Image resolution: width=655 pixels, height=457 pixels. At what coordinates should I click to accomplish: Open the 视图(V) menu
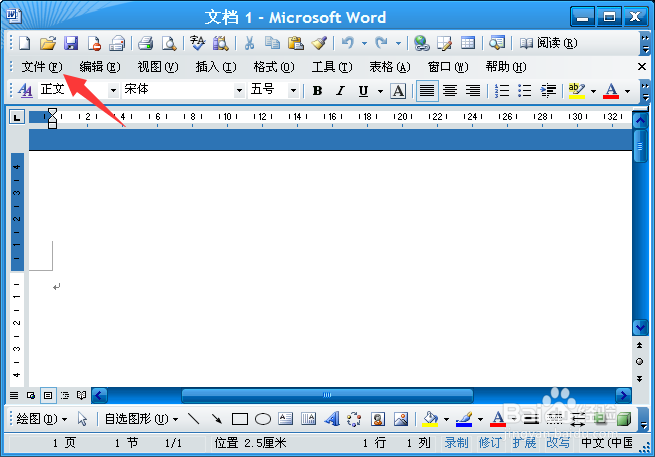click(x=158, y=67)
